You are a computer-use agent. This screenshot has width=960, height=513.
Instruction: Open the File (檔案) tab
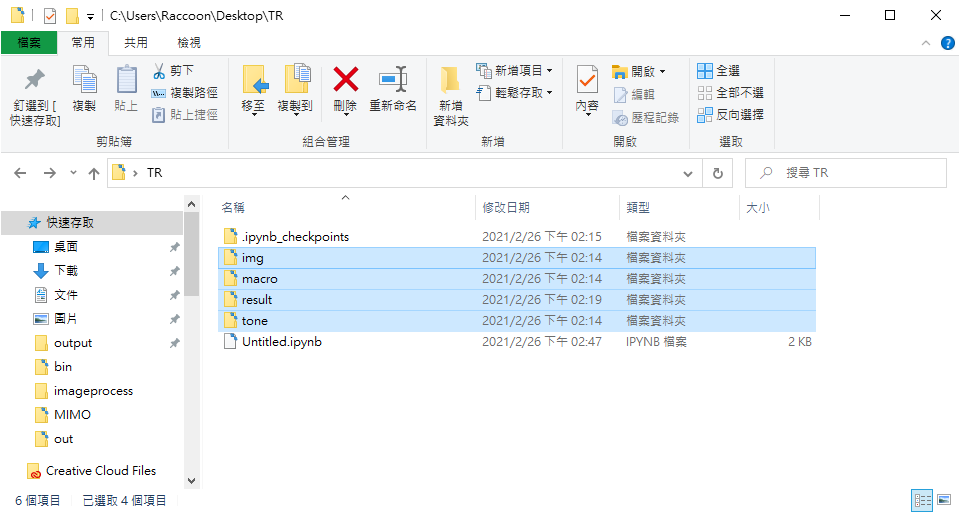tap(29, 43)
